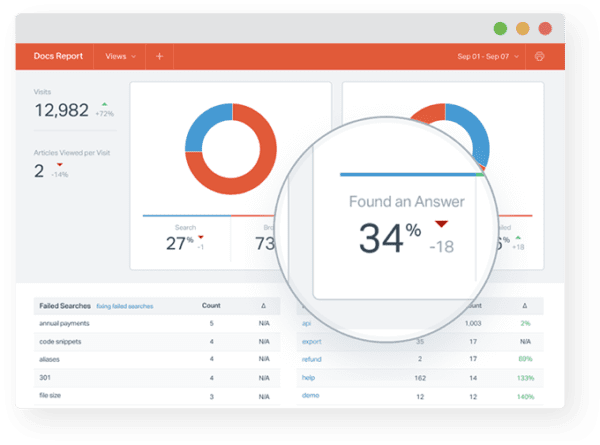Image resolution: width=600 pixels, height=445 pixels.
Task: Click the red window control button
Action: click(545, 28)
